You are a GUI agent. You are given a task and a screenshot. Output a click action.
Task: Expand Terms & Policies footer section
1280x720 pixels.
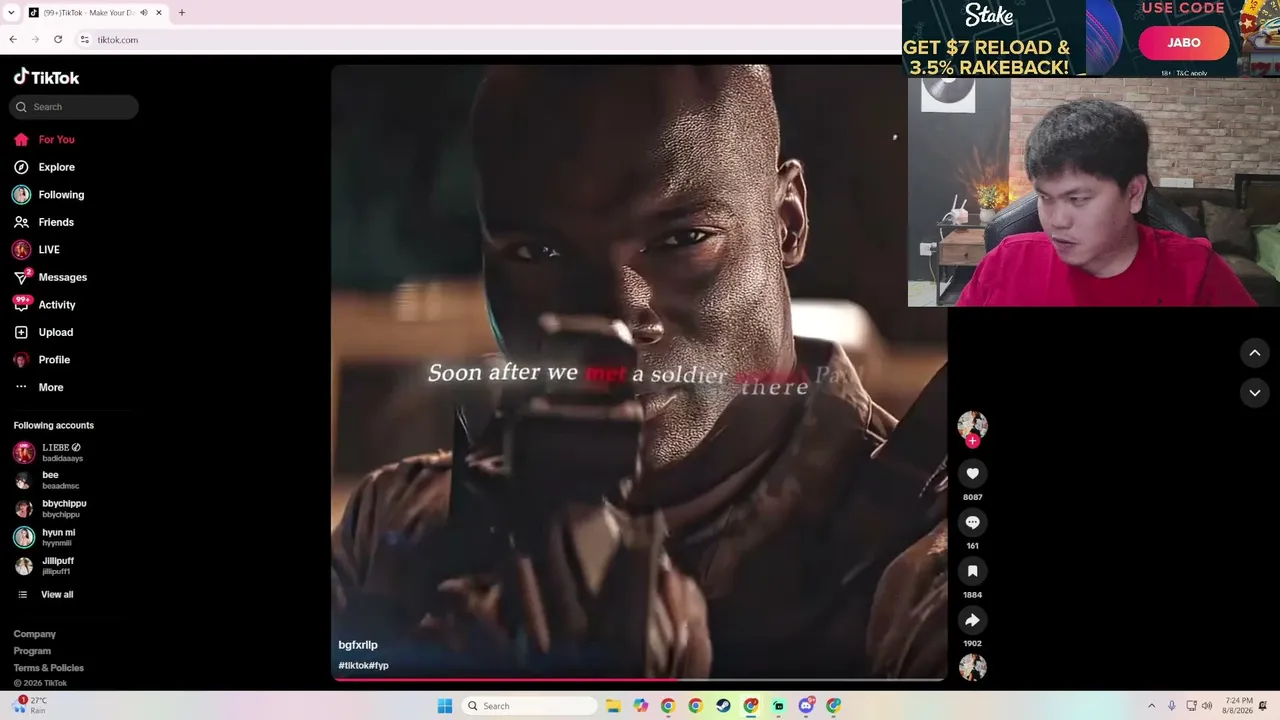49,668
